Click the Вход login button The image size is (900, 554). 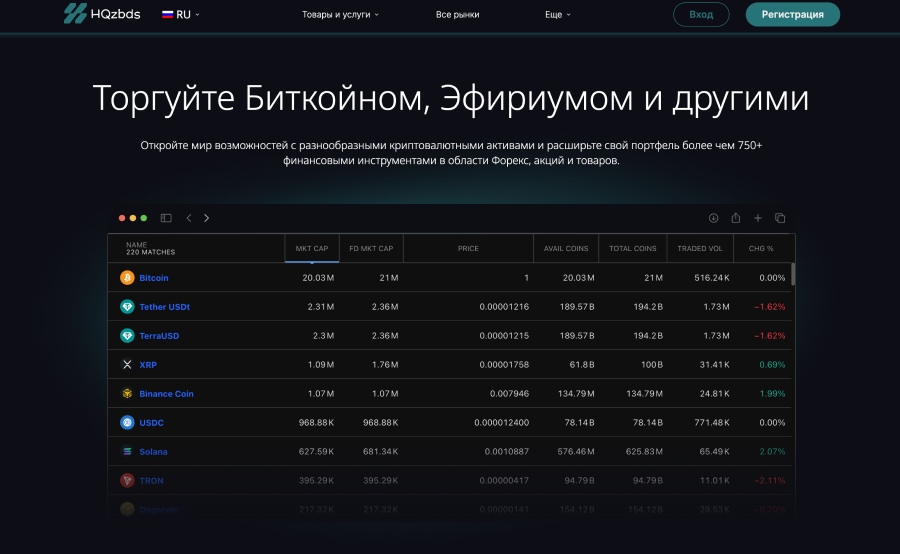tap(701, 14)
